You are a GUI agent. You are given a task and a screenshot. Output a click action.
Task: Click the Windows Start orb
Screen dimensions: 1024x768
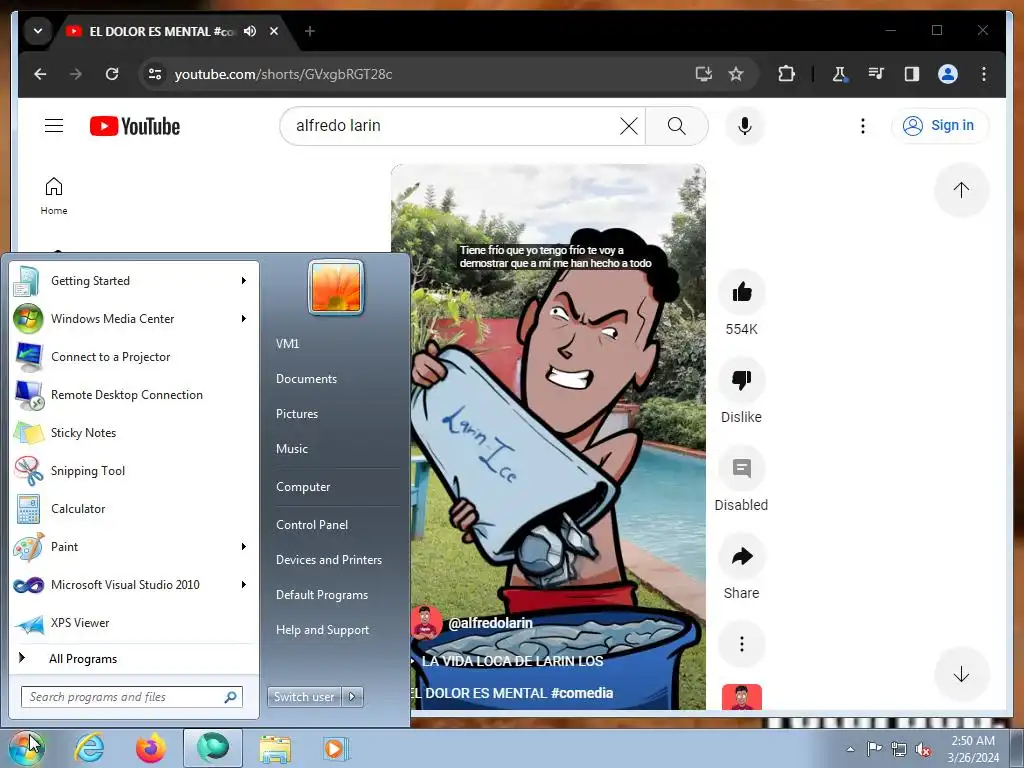click(26, 748)
